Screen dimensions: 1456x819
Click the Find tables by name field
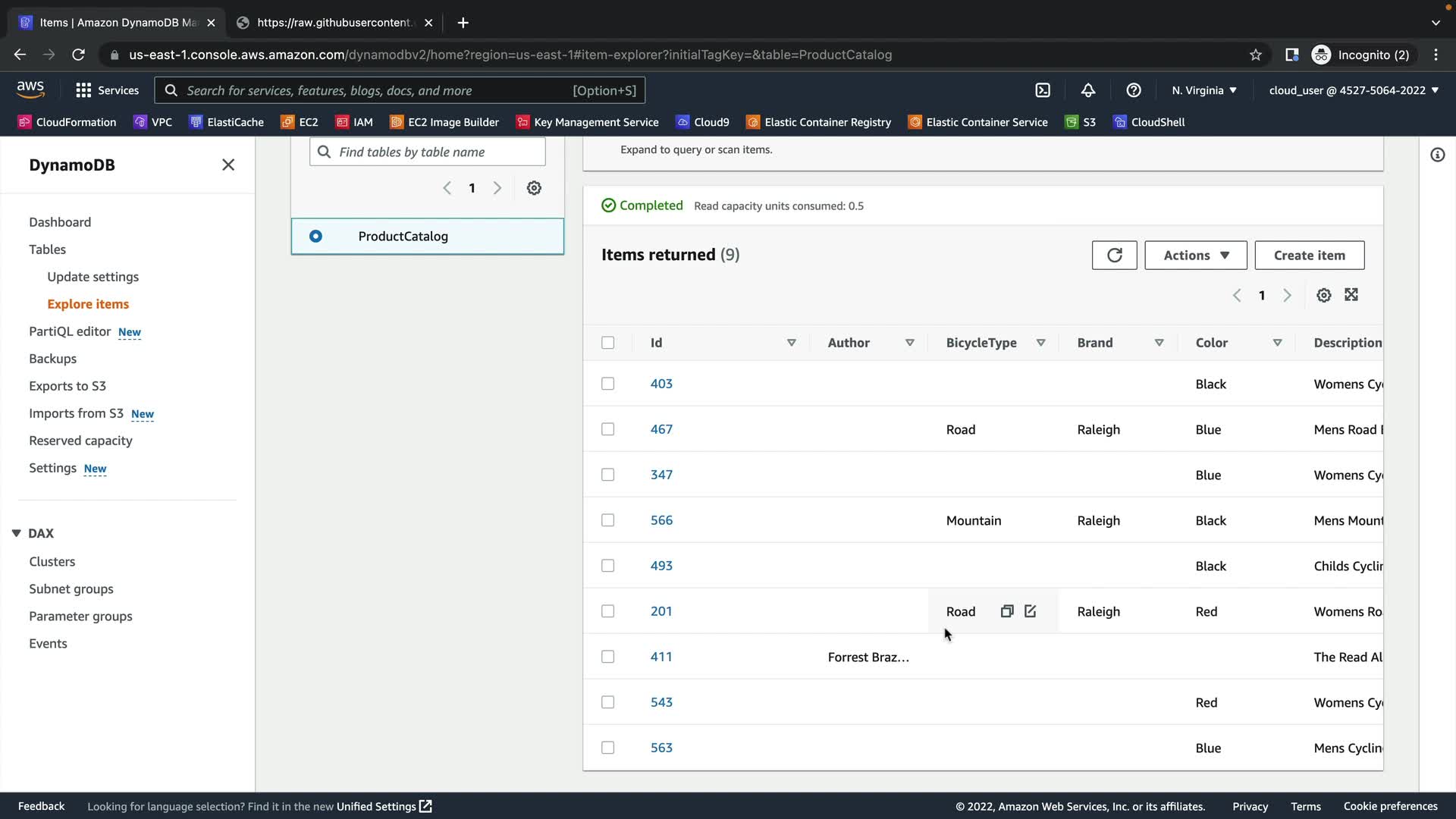[436, 152]
